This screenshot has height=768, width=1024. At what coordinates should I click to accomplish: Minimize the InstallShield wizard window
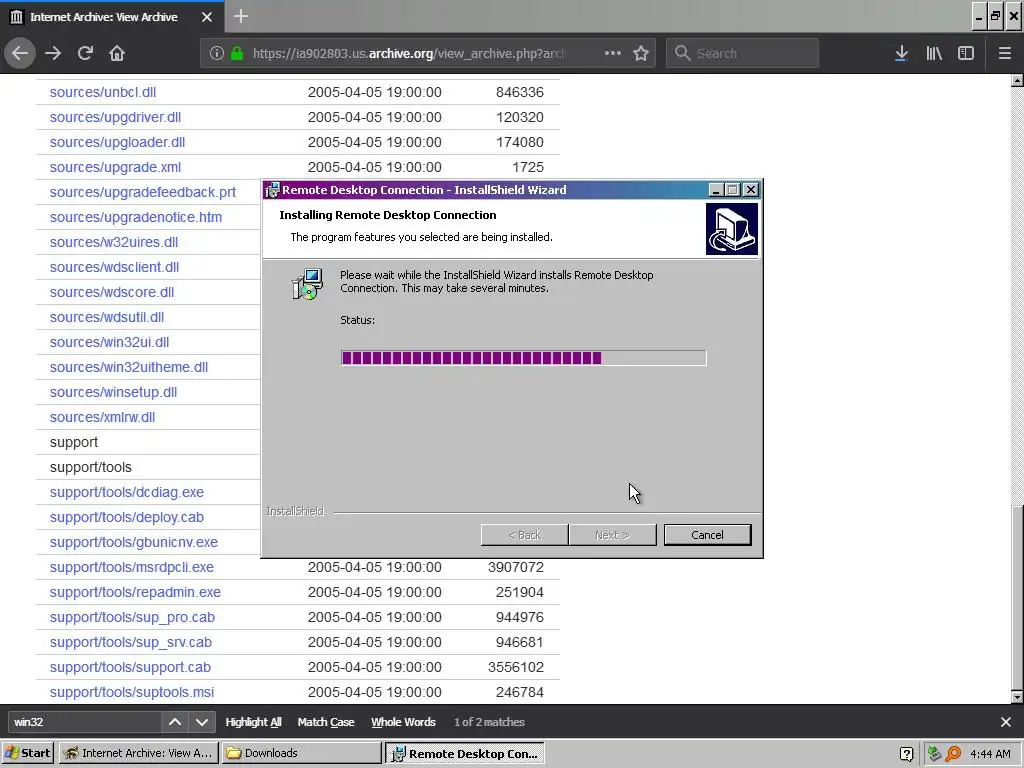point(716,190)
